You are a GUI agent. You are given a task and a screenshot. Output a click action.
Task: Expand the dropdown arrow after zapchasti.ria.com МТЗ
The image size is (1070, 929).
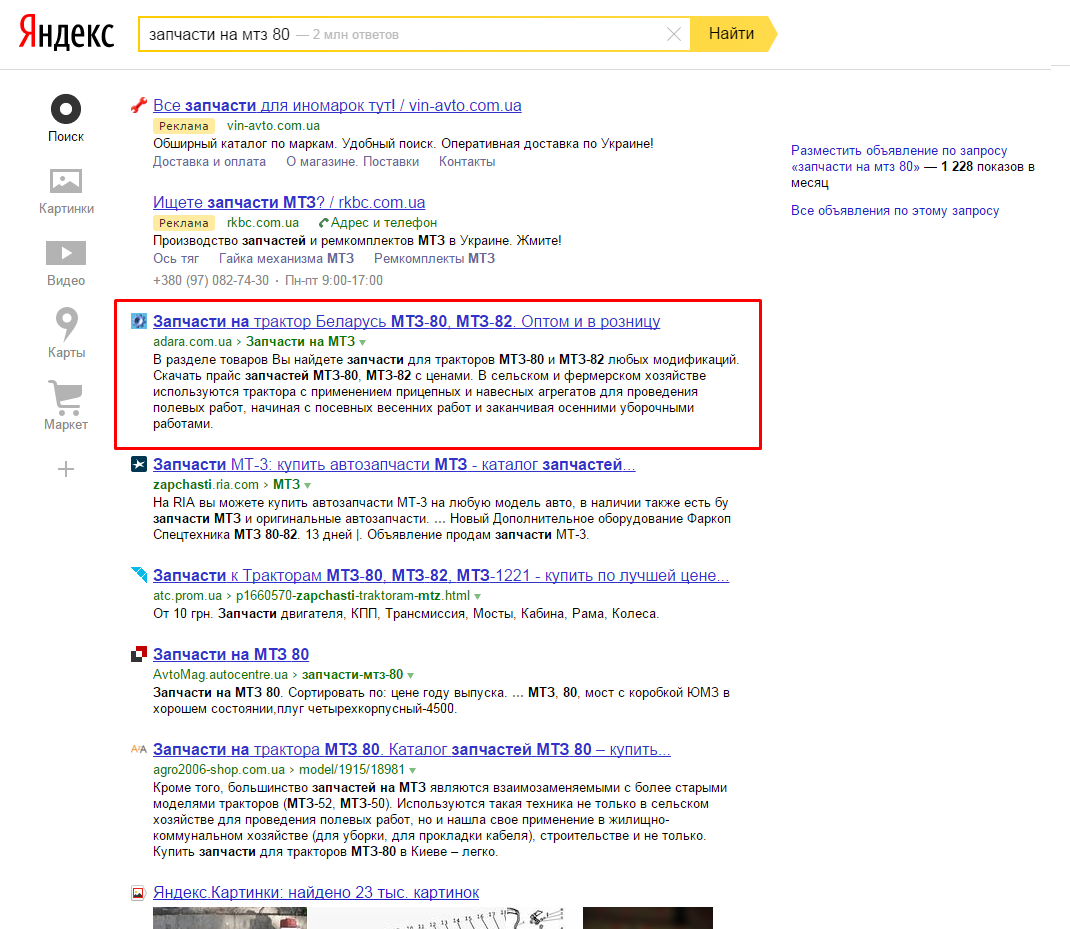pyautogui.click(x=308, y=485)
